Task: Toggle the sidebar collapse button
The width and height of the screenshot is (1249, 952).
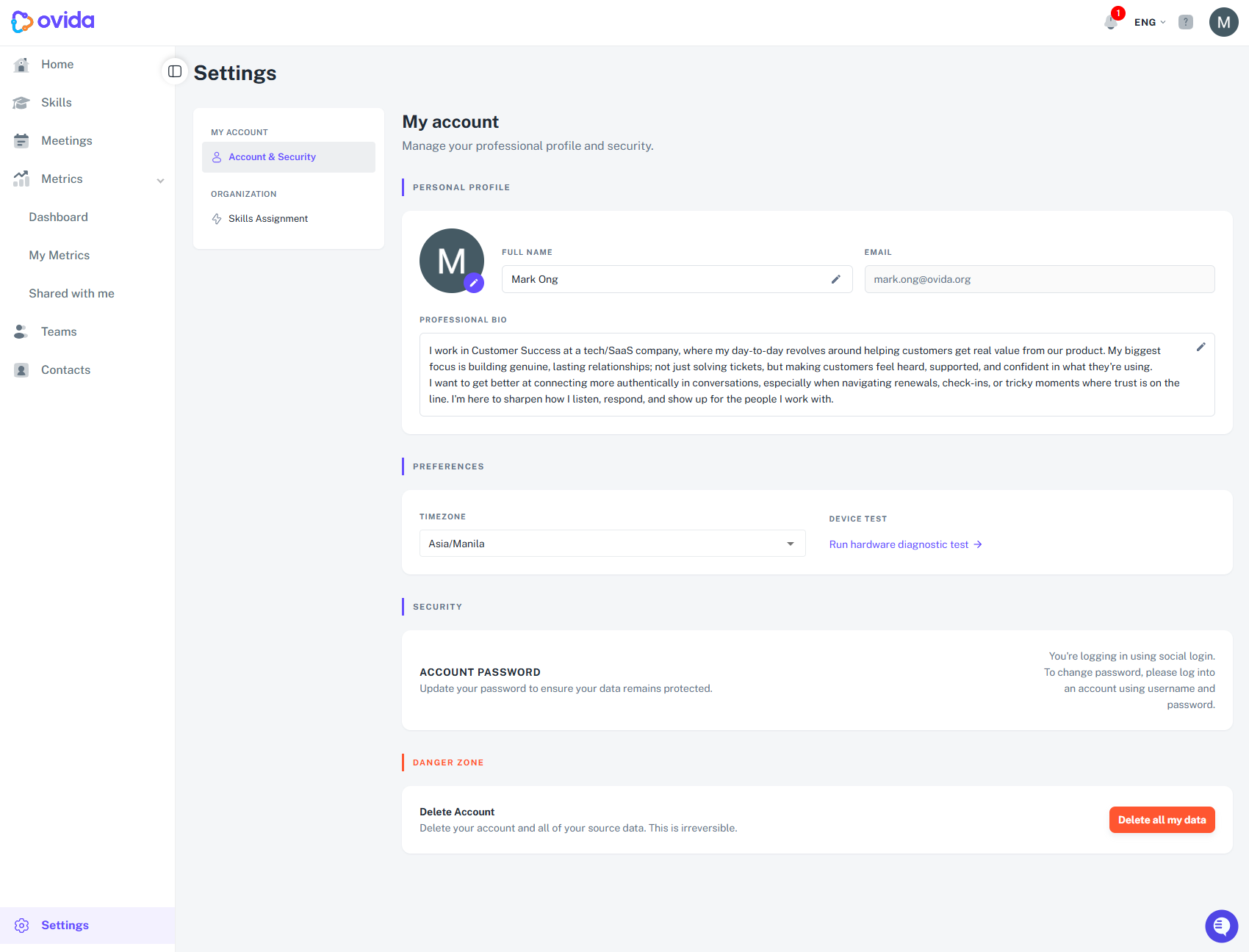Action: (x=175, y=71)
